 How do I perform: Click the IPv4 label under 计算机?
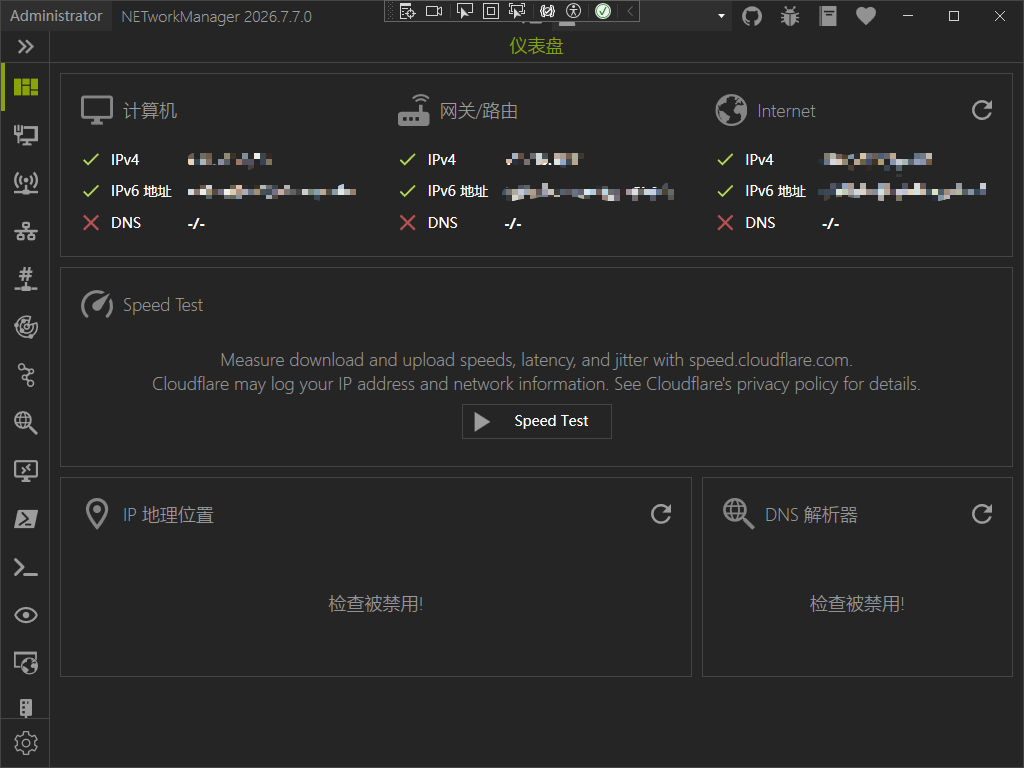[x=125, y=159]
